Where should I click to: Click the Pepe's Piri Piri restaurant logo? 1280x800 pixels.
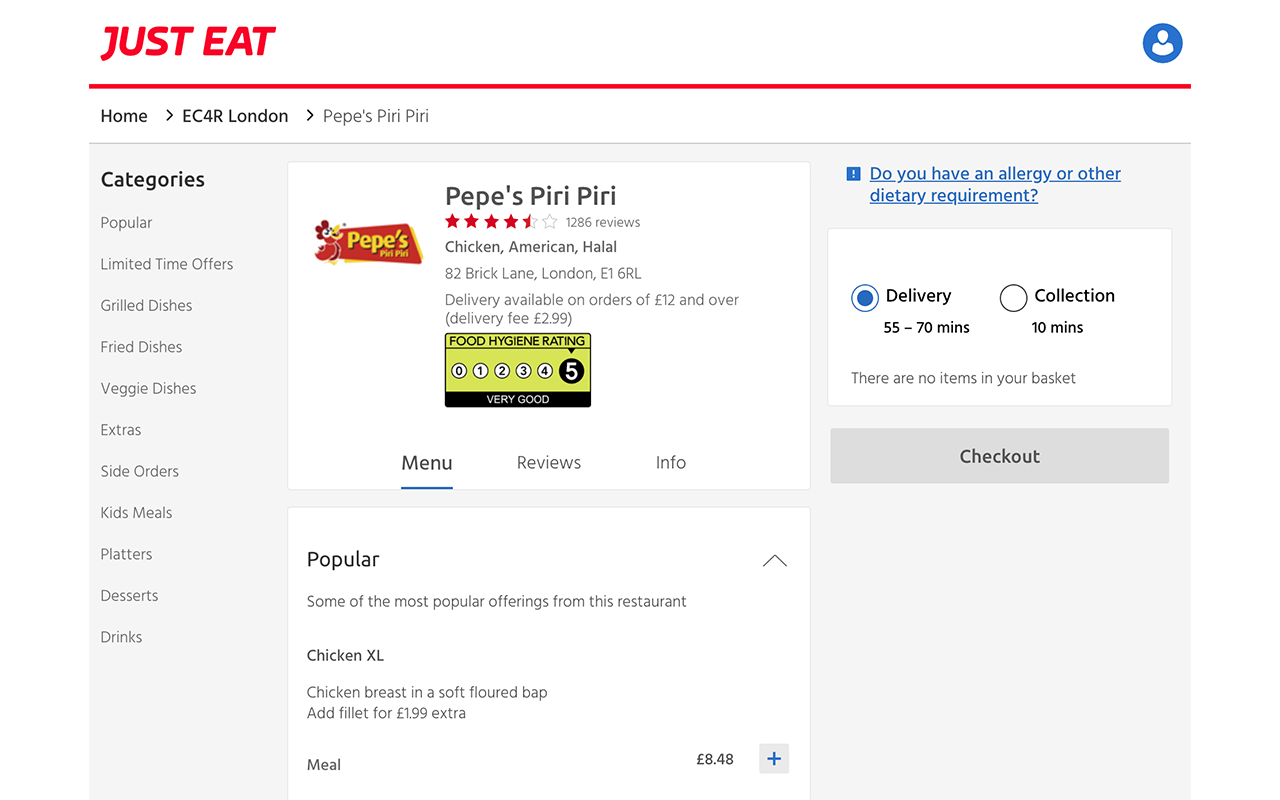coord(368,243)
